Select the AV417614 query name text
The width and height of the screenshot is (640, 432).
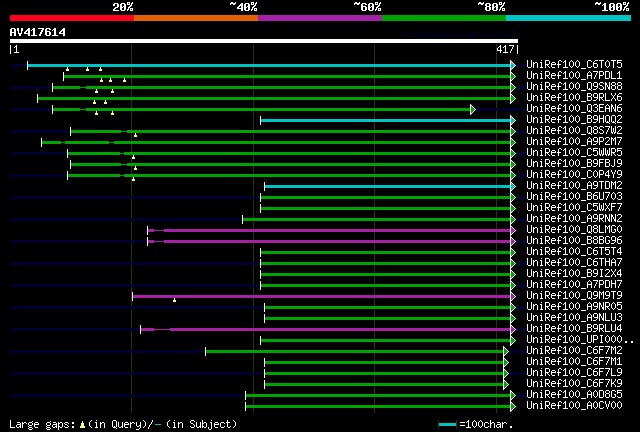click(x=38, y=32)
